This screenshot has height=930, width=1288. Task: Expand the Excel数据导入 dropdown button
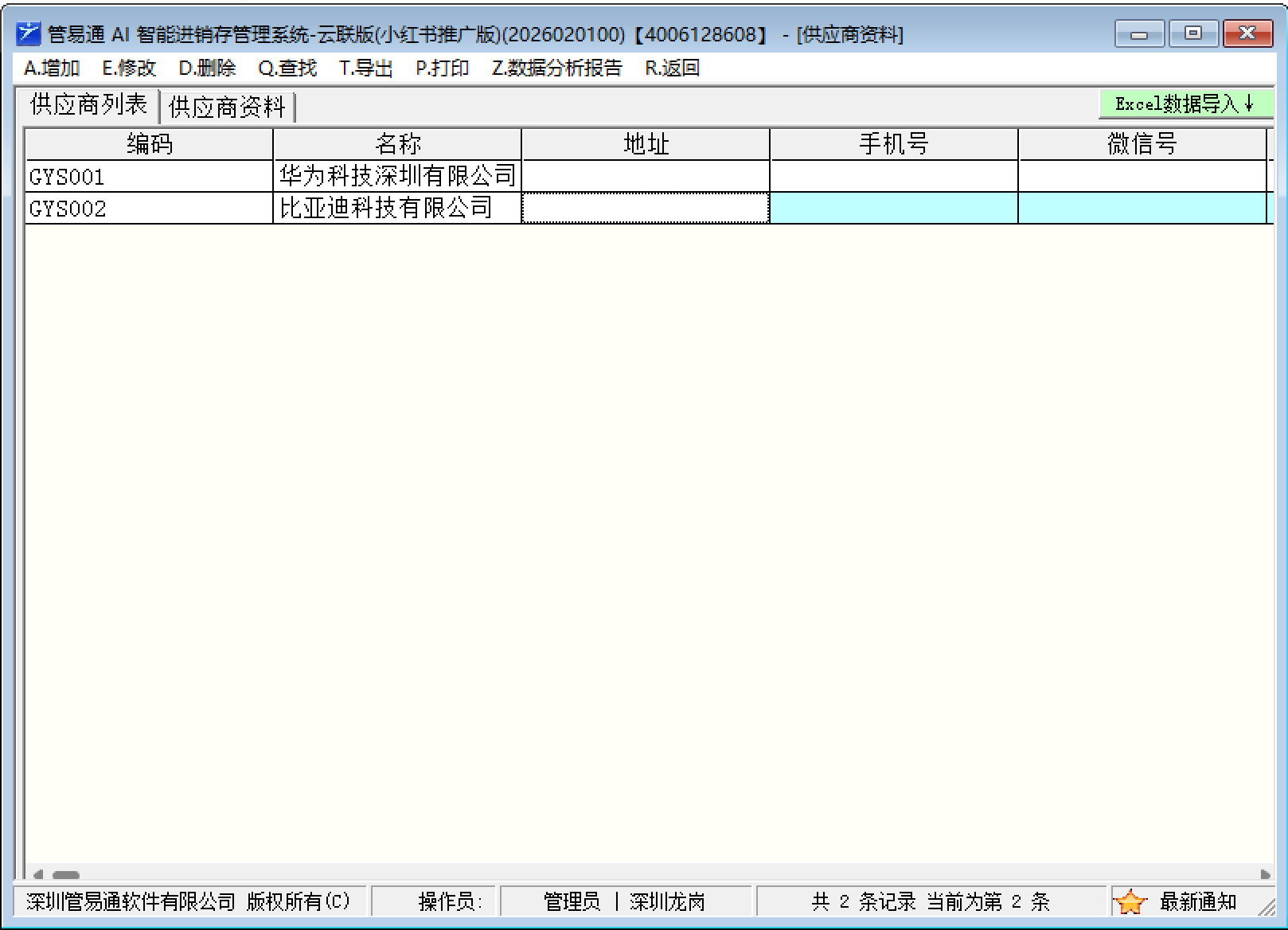[x=1185, y=104]
